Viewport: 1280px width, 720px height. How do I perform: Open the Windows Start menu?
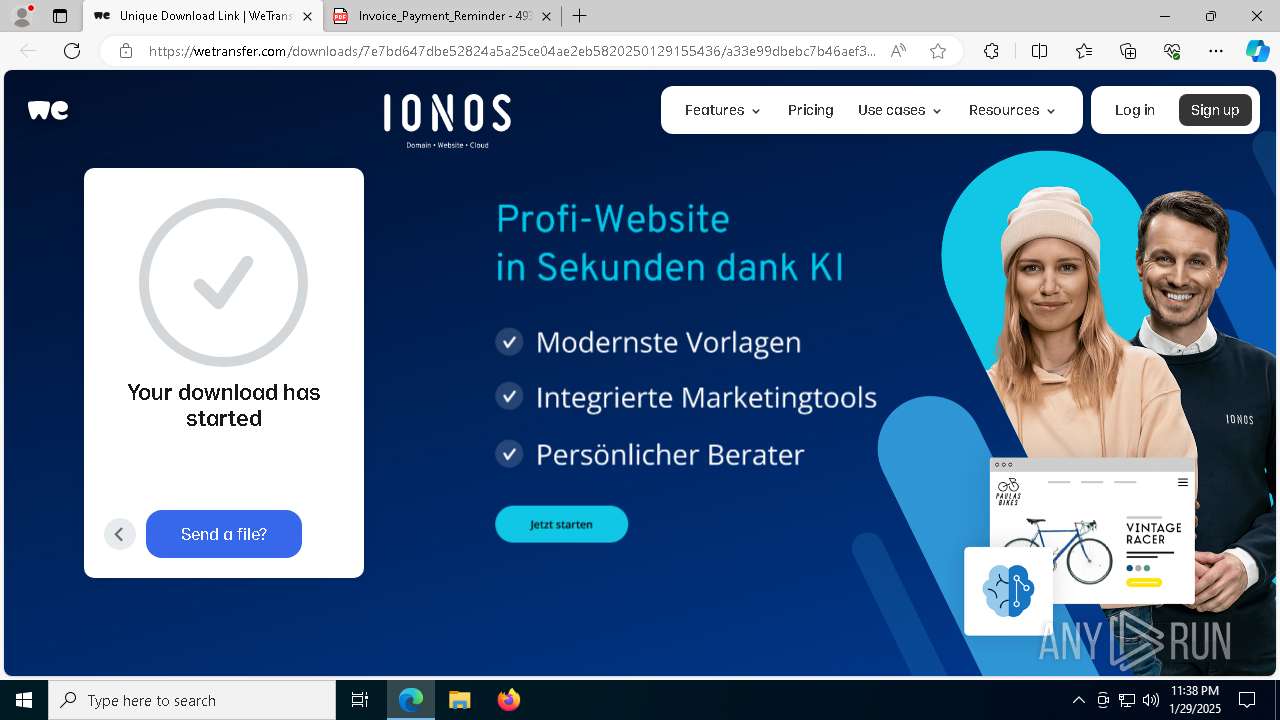click(24, 700)
